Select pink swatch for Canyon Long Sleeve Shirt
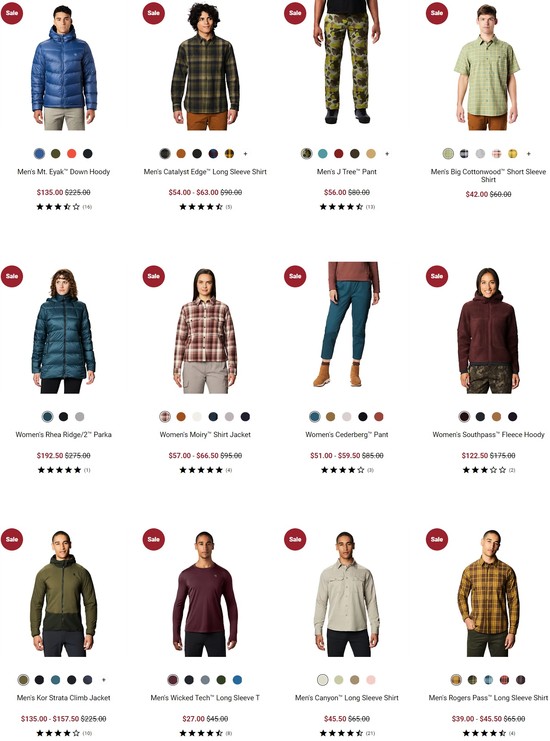 point(371,680)
